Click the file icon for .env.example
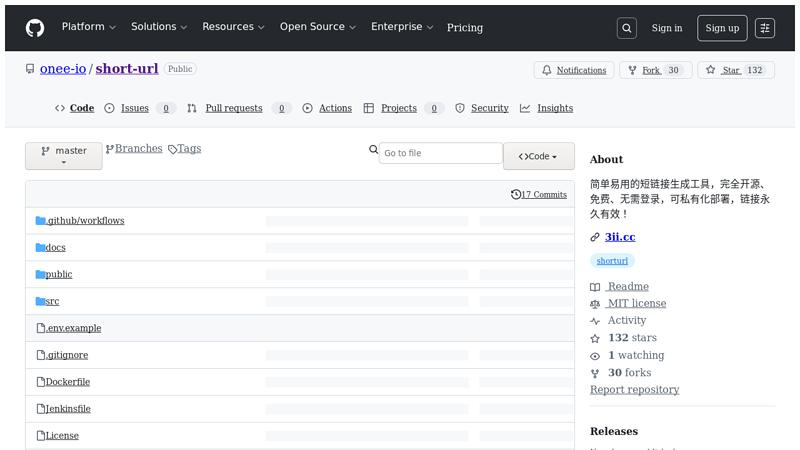 point(41,328)
